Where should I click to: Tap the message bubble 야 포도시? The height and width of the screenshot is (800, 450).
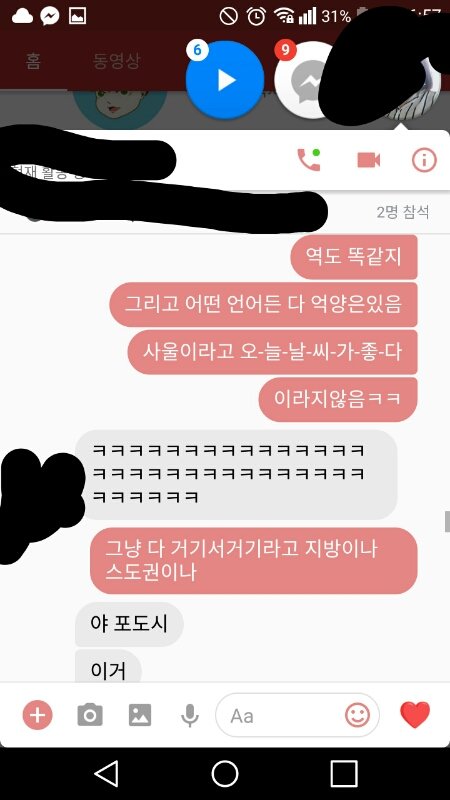point(129,624)
